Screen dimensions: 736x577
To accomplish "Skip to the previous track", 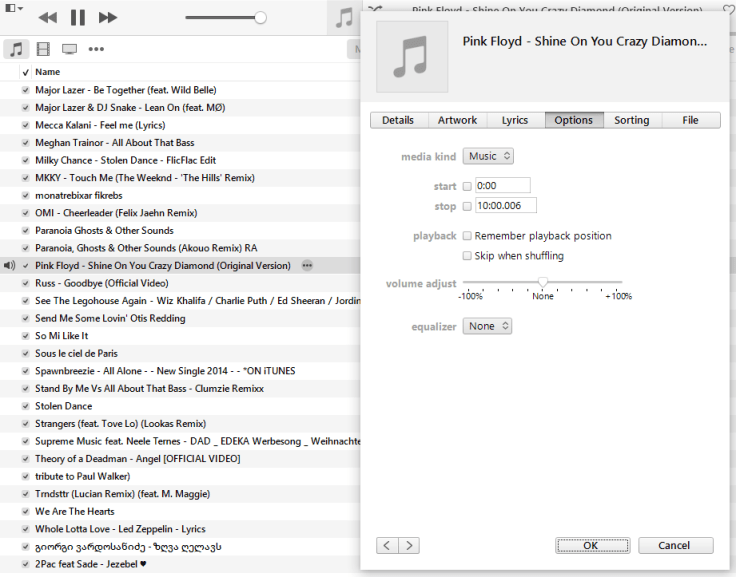I will coord(47,18).
